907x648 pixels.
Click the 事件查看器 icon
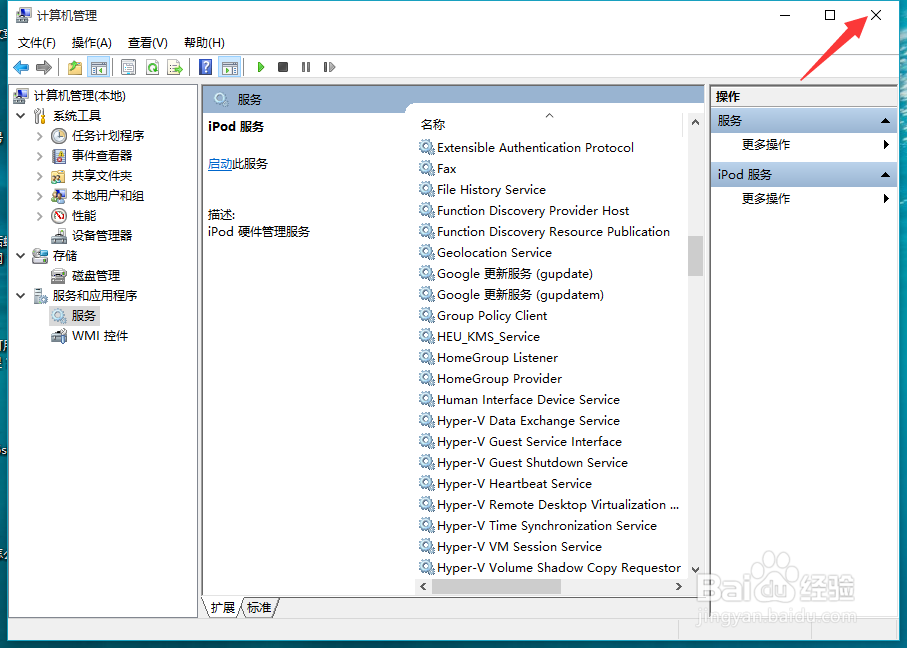point(59,156)
